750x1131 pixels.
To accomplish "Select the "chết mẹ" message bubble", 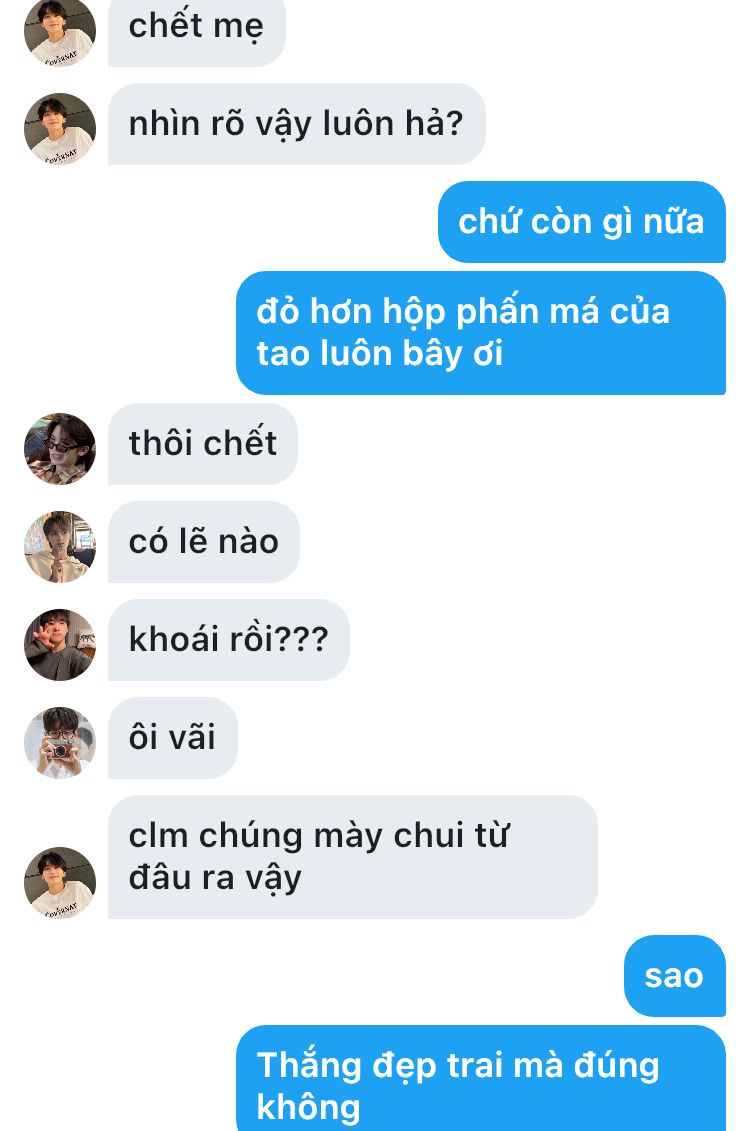I will 197,32.
